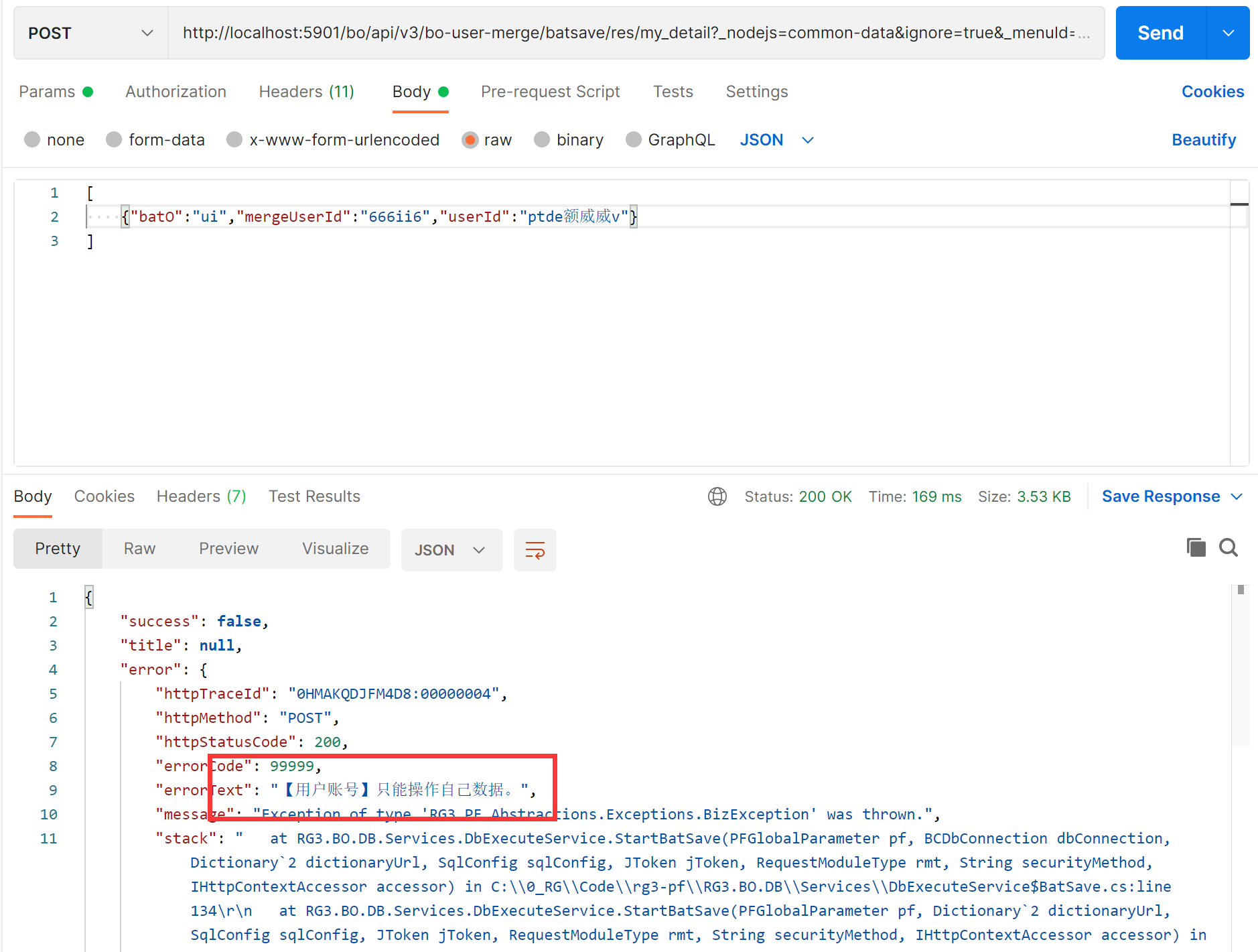
Task: Open the Pre-request Script tab
Action: click(x=550, y=92)
